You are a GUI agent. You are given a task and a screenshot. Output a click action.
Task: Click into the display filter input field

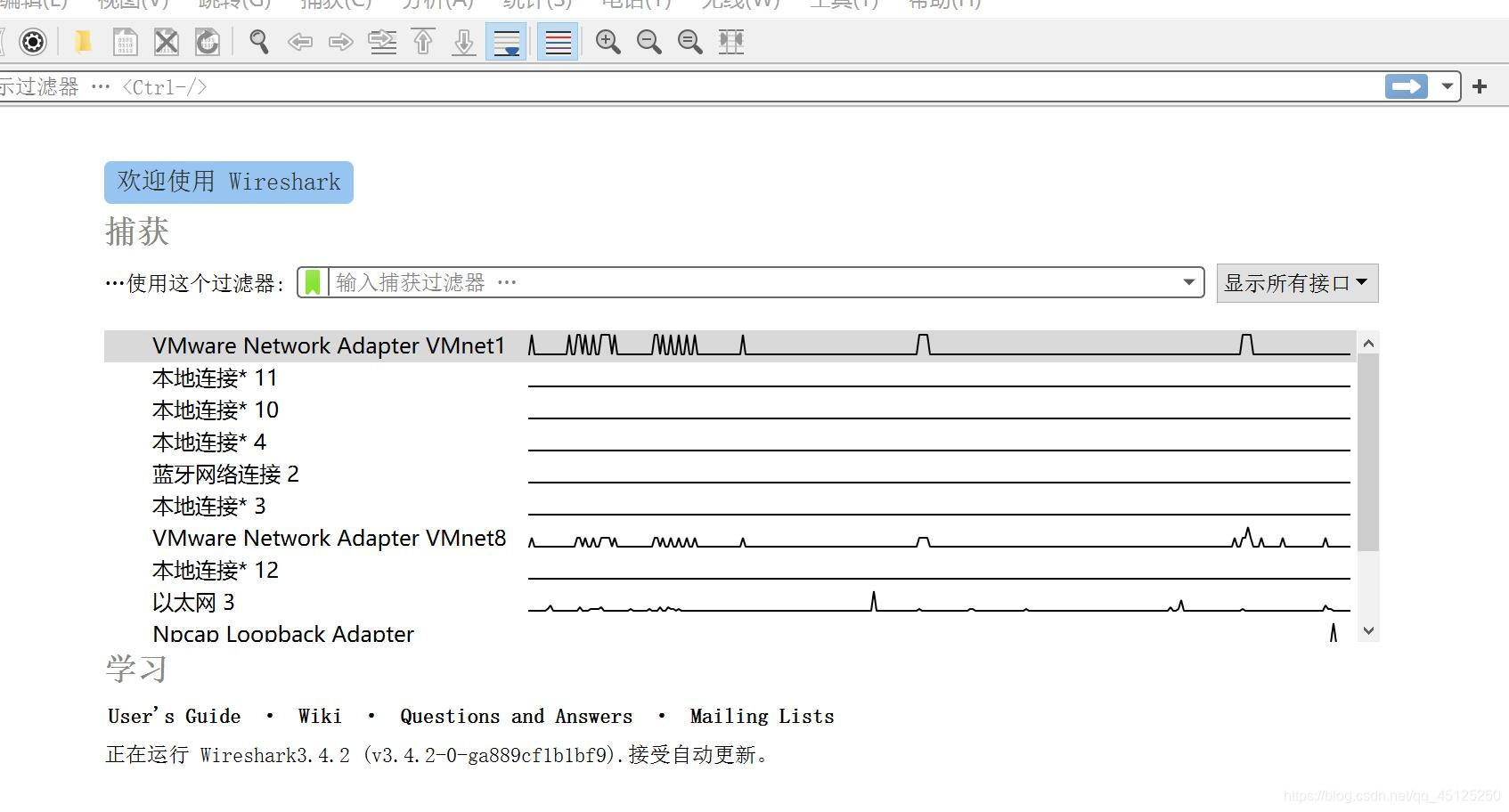click(690, 86)
